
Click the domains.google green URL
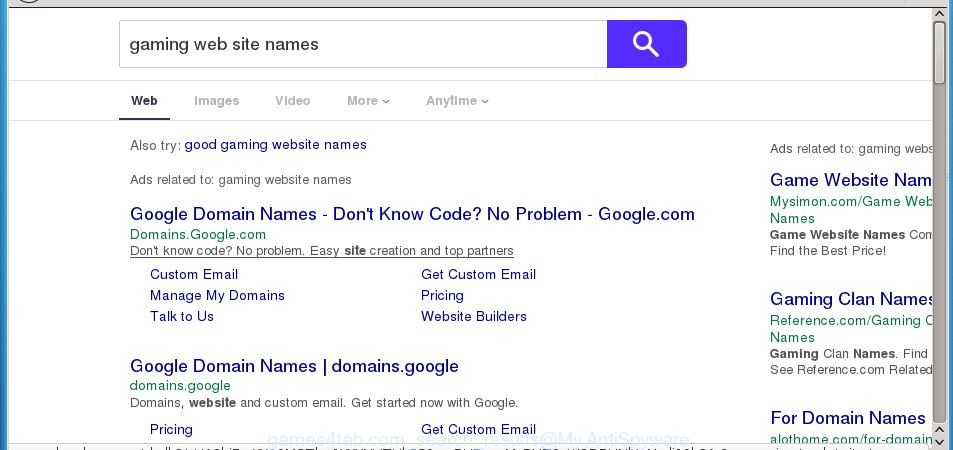(x=180, y=386)
